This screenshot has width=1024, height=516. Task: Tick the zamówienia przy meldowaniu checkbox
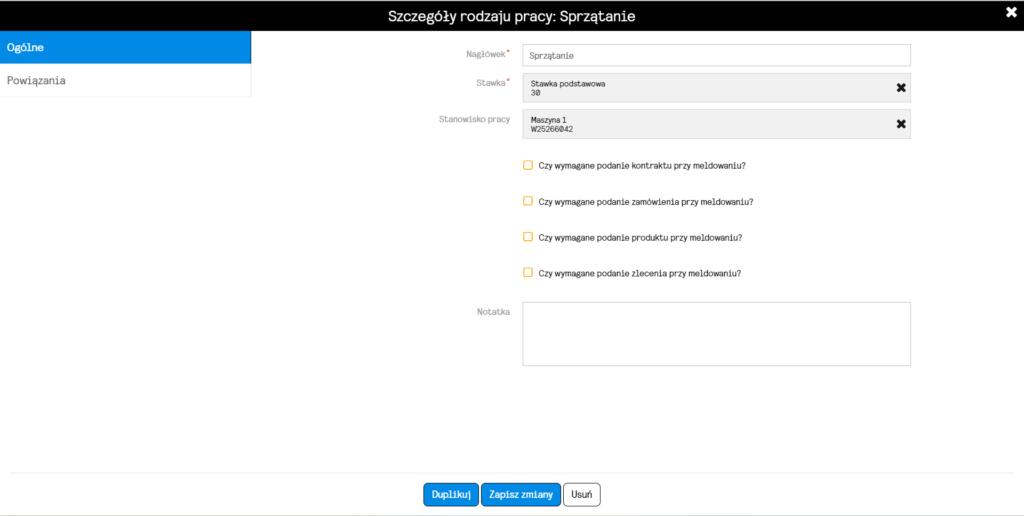[528, 201]
